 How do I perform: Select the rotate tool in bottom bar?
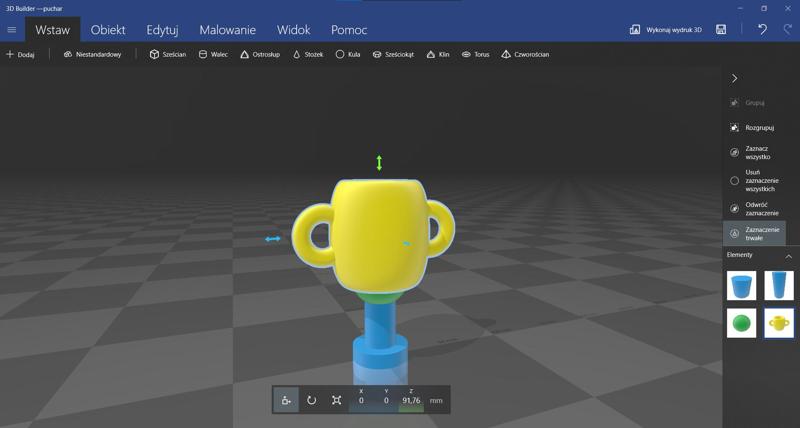[311, 400]
